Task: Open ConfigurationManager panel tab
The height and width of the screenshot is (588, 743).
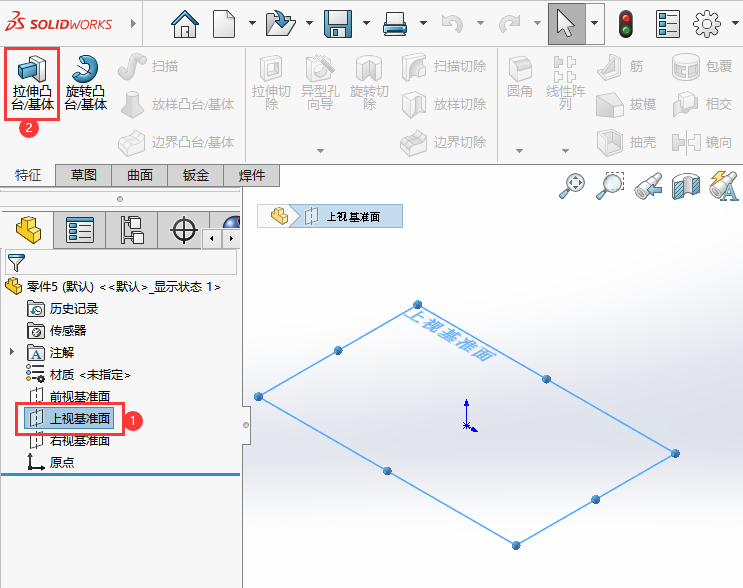Action: pyautogui.click(x=132, y=230)
